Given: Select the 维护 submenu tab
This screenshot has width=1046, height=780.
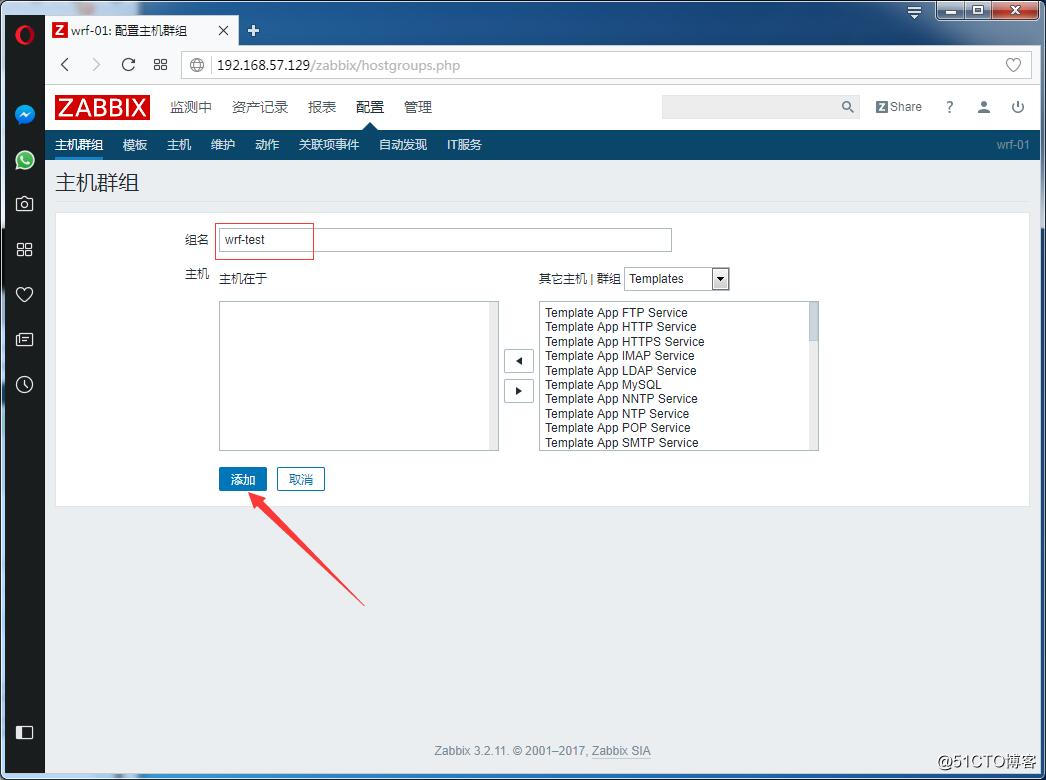Looking at the screenshot, I should pyautogui.click(x=223, y=145).
